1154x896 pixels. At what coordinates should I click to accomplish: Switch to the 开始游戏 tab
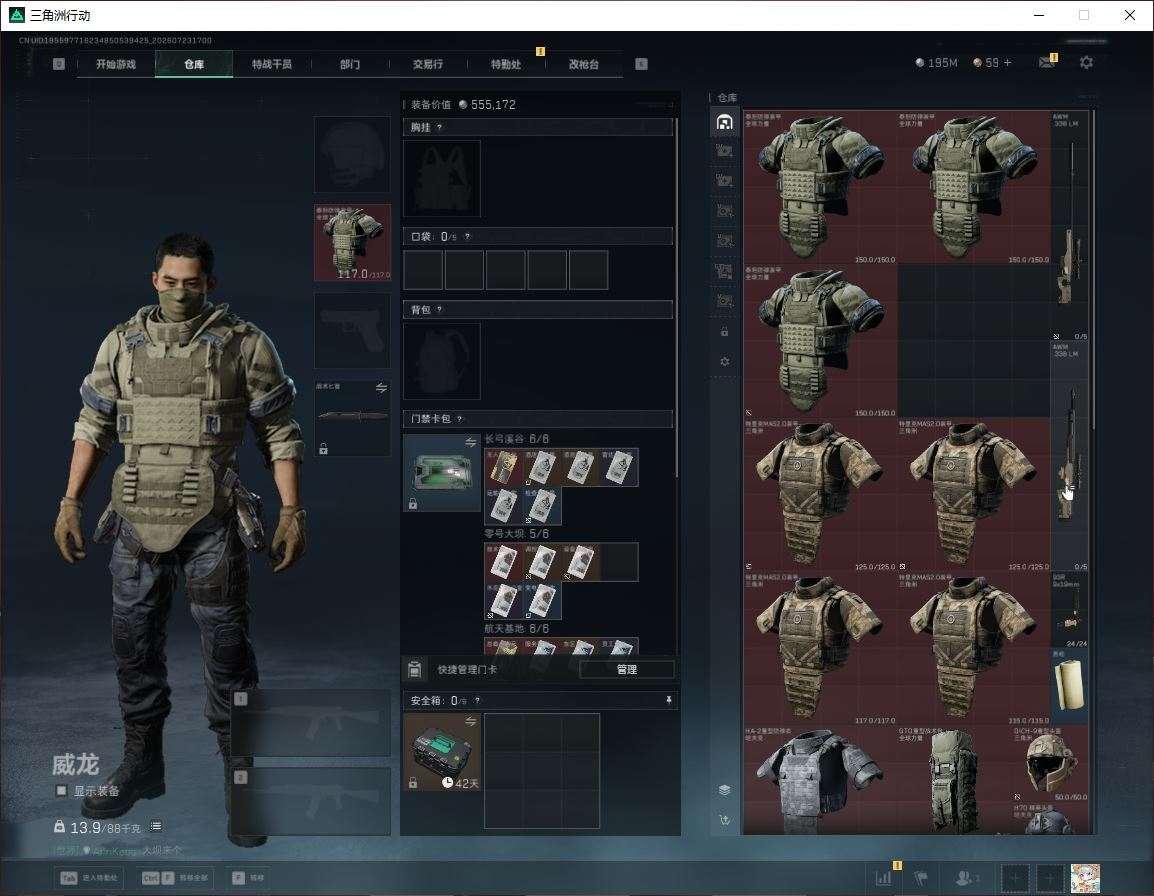point(116,64)
